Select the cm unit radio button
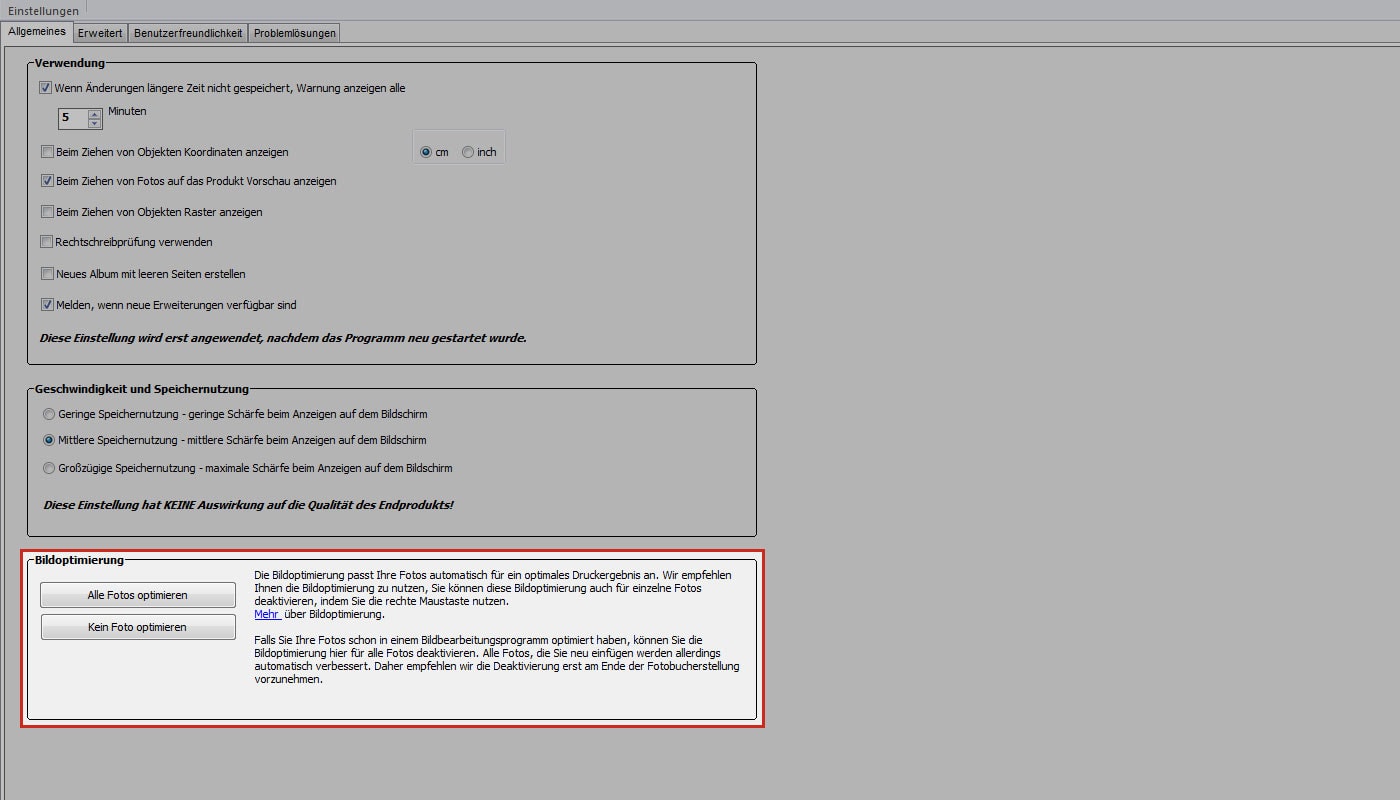 pyautogui.click(x=426, y=152)
